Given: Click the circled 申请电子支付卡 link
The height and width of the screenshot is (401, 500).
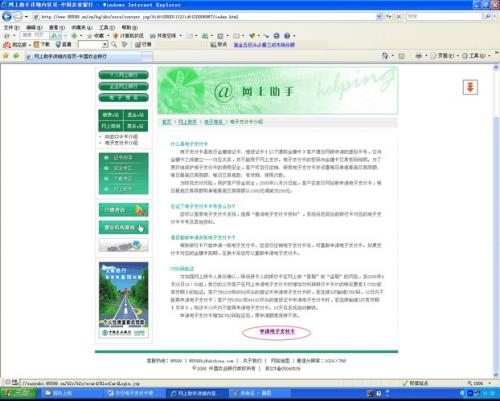Looking at the screenshot, I should pyautogui.click(x=277, y=332).
